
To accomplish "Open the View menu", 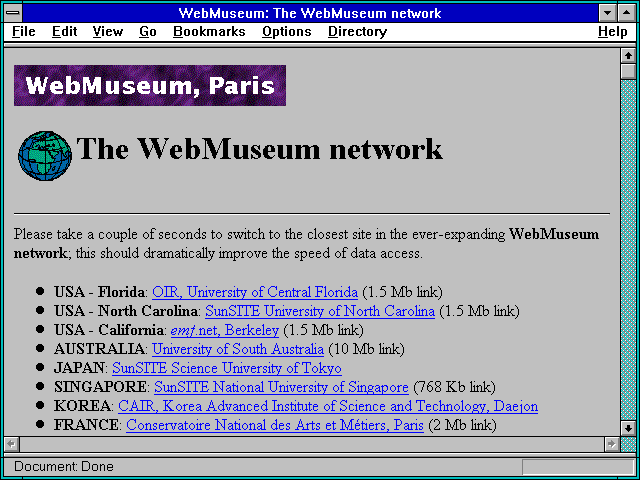I will 108,31.
